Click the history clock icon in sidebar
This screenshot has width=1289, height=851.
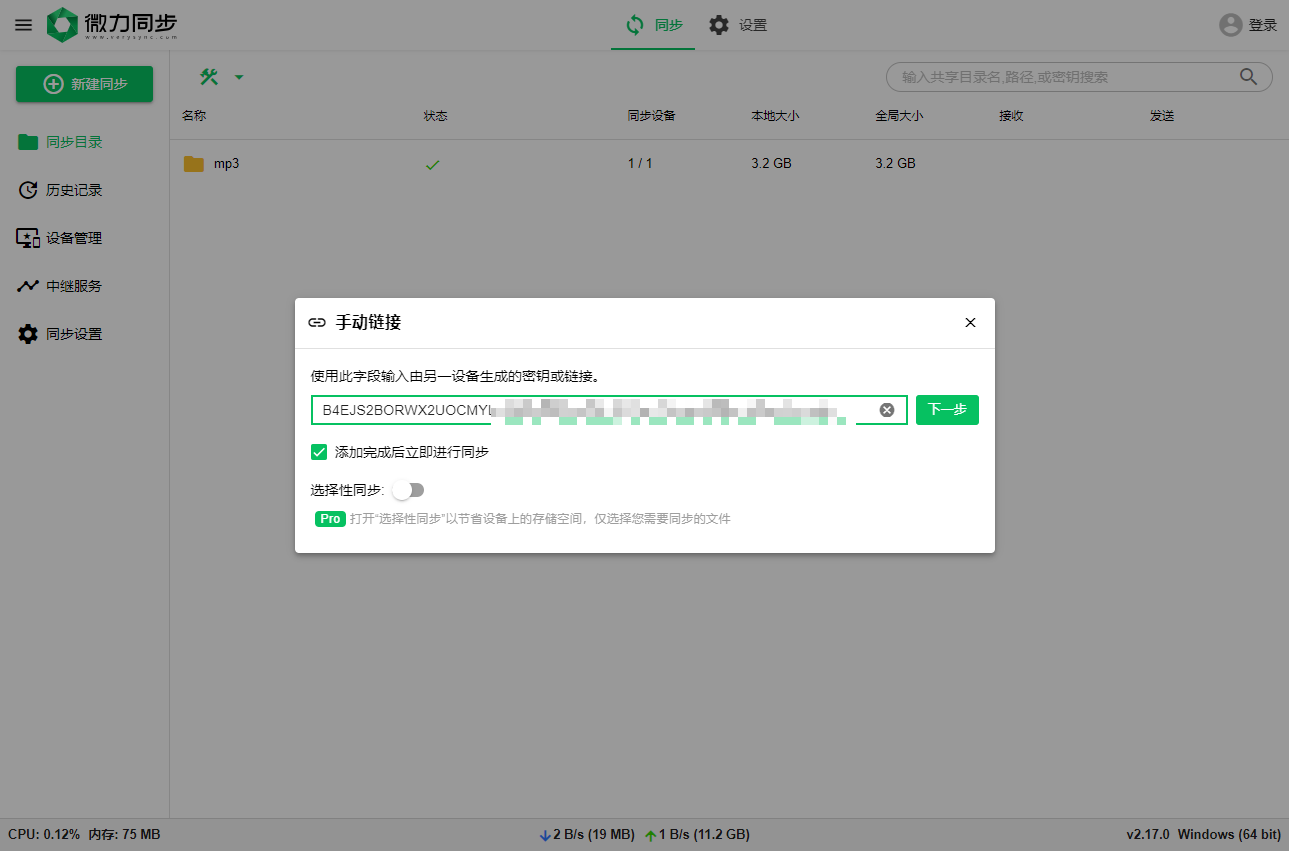28,190
